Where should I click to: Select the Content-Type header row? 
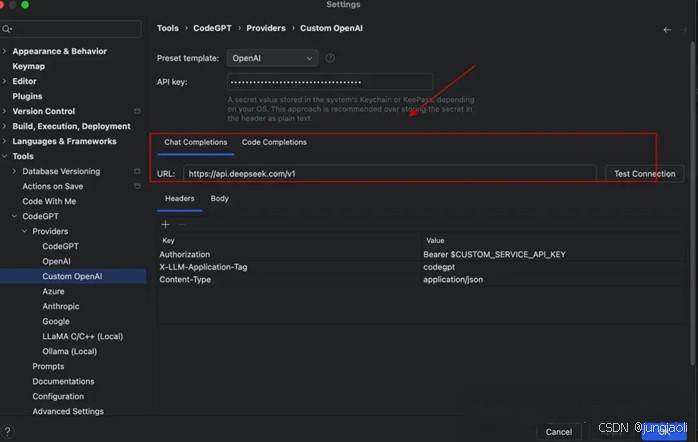click(421, 280)
